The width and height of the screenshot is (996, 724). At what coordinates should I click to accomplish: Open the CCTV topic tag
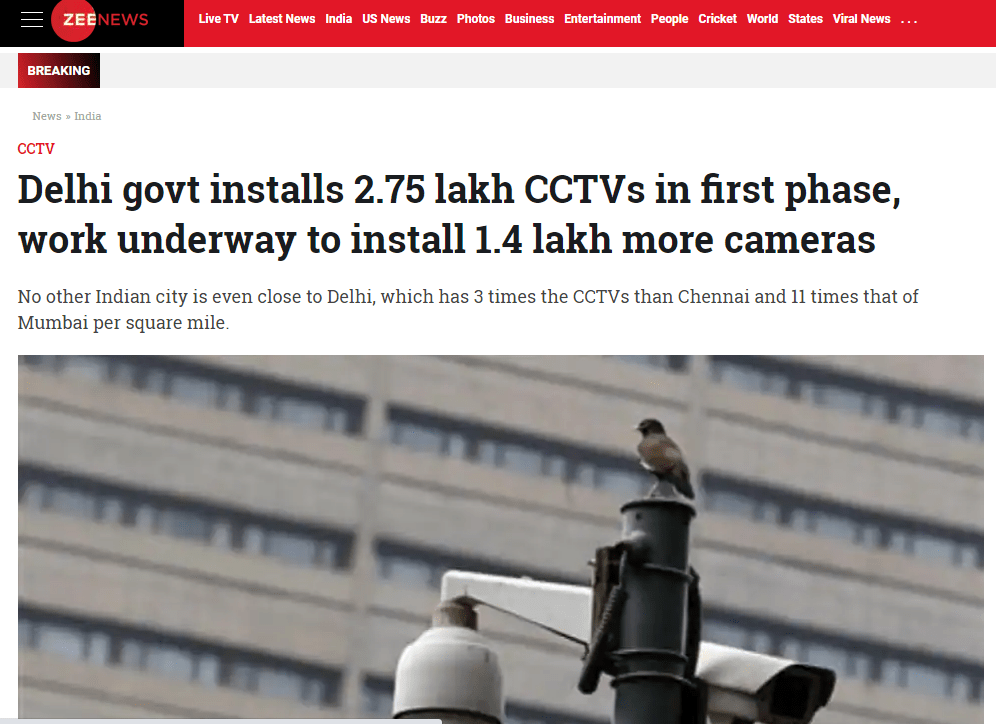click(36, 149)
